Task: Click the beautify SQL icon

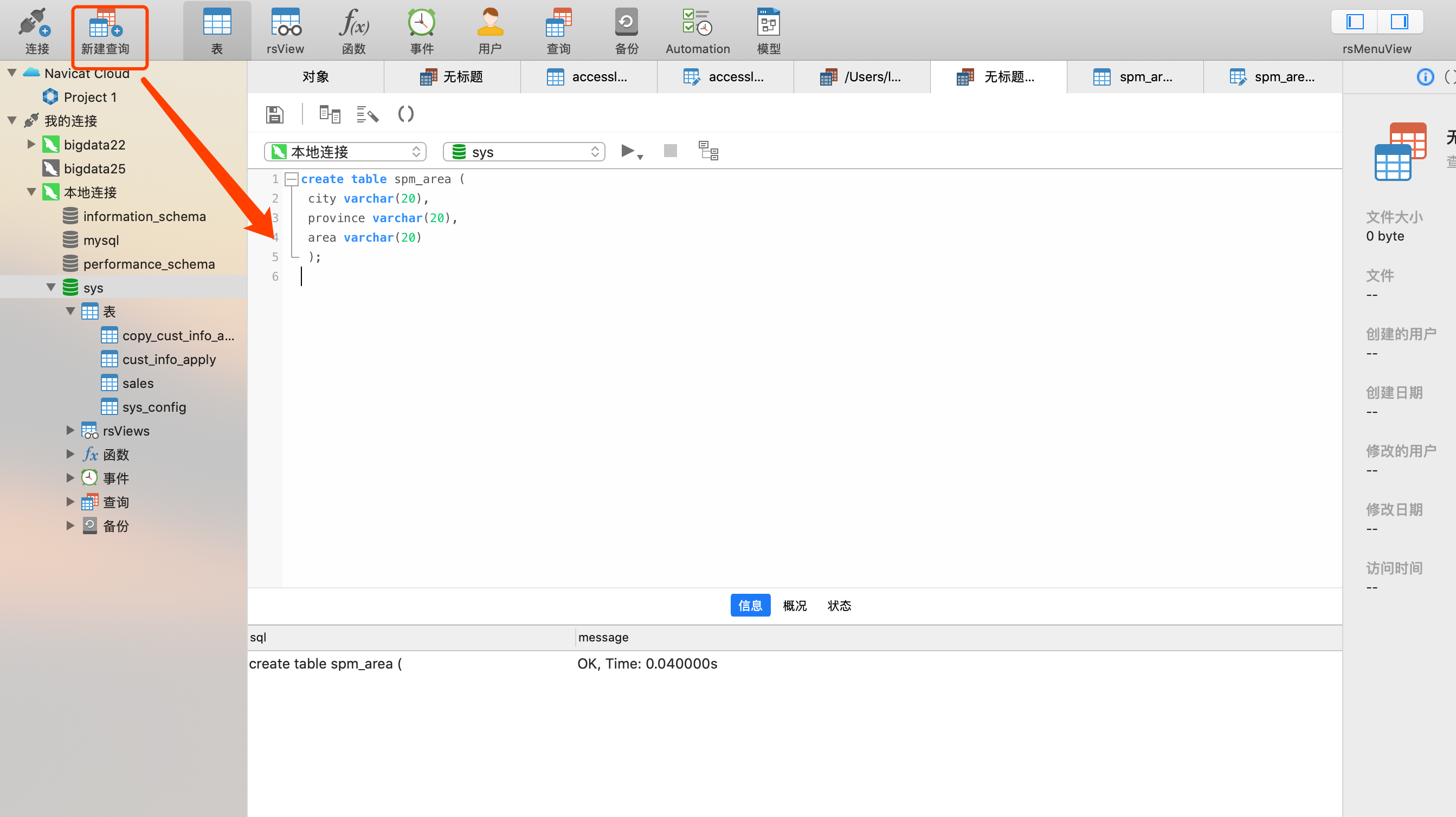Action: click(368, 115)
